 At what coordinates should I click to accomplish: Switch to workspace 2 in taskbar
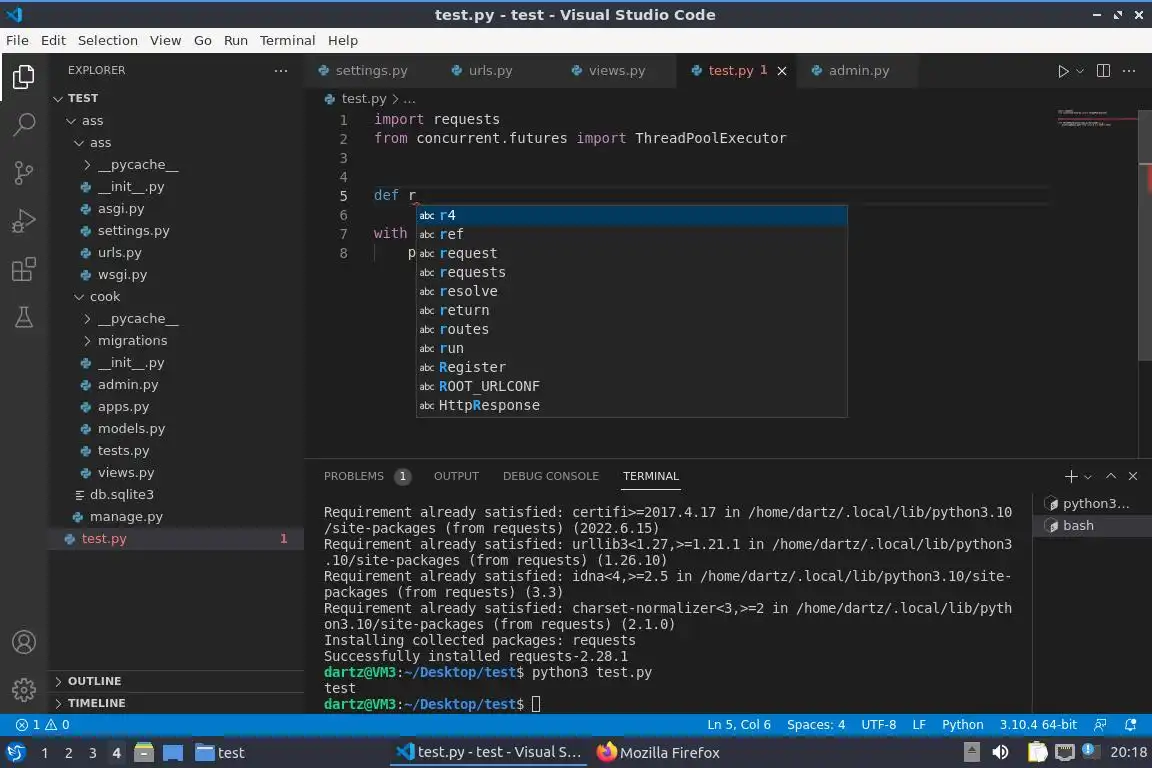(x=68, y=753)
